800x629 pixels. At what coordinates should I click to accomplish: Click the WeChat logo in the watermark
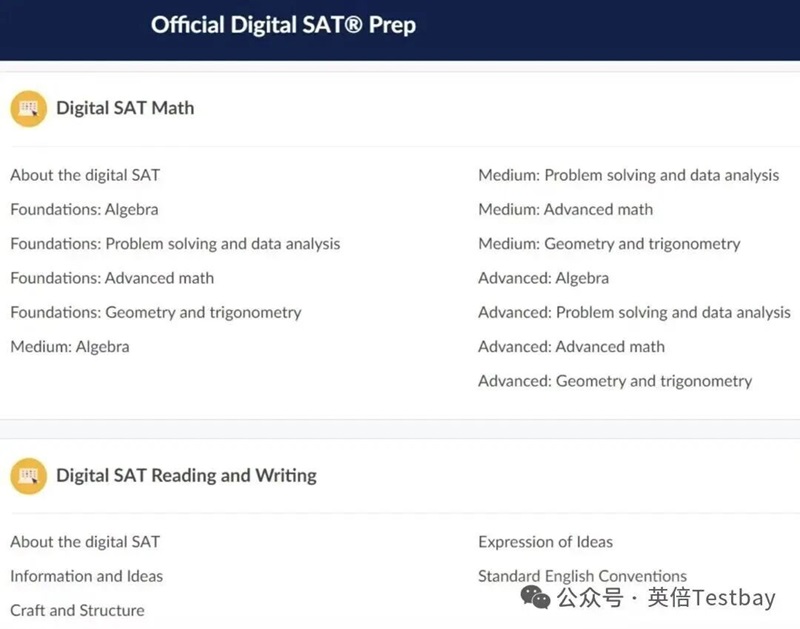(x=535, y=598)
